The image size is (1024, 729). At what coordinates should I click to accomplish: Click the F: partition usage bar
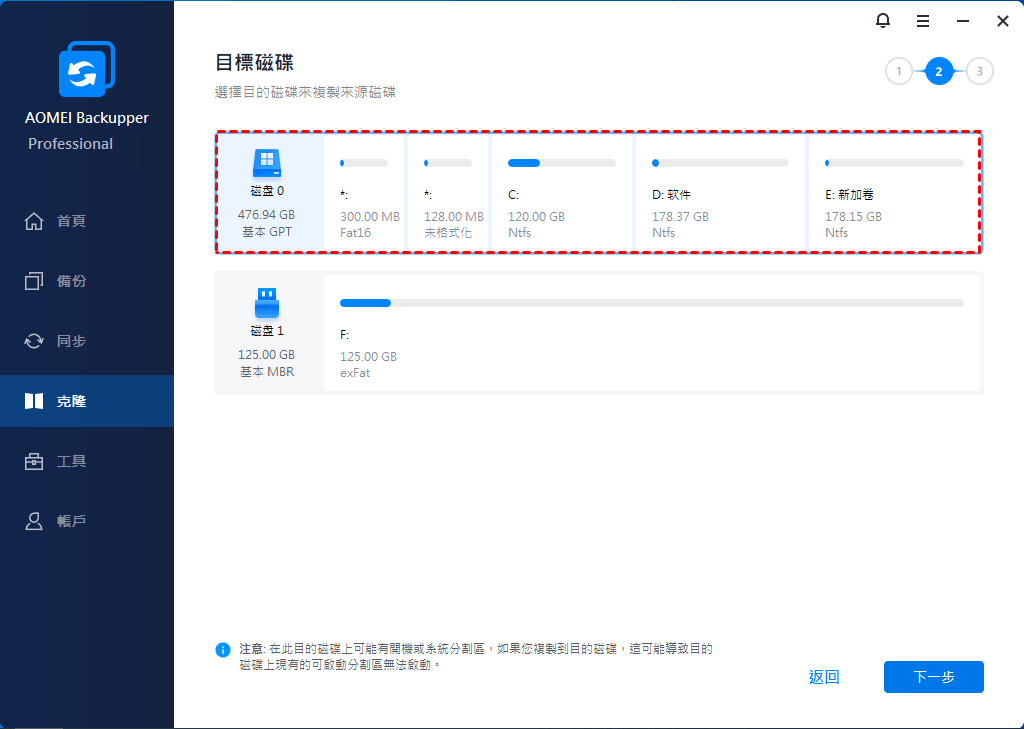(x=652, y=303)
